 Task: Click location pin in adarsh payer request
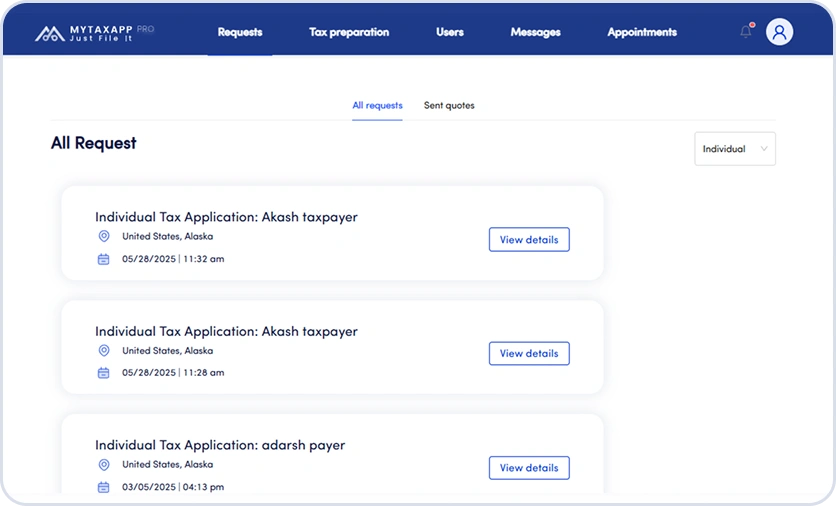pyautogui.click(x=103, y=465)
